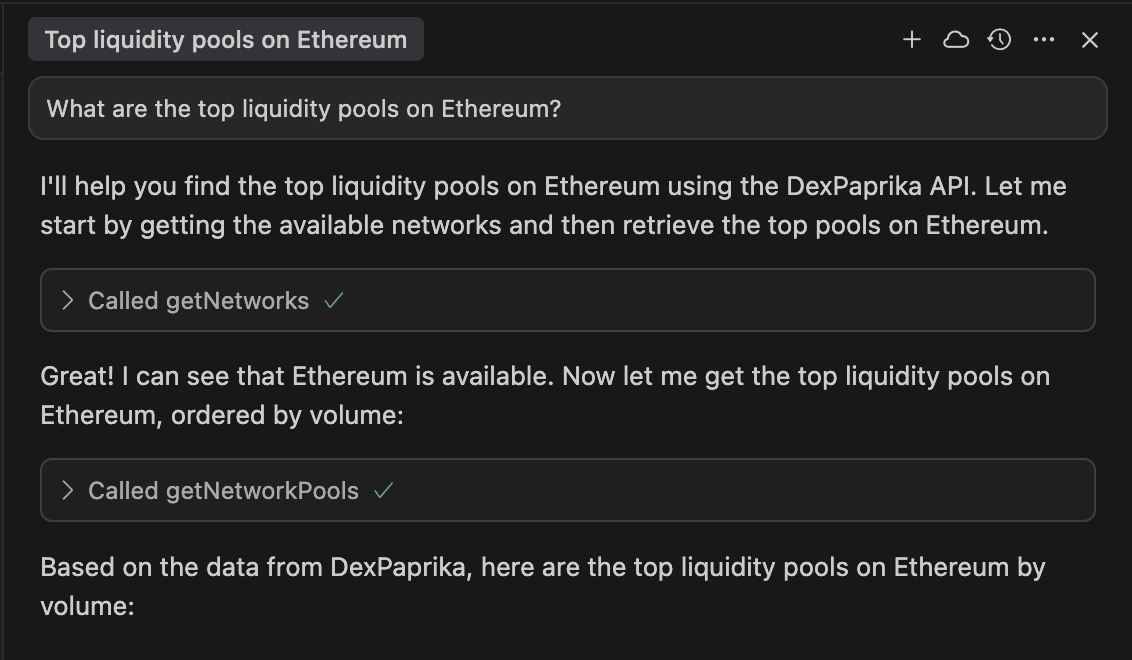Click the Called getNetworks result block
Image resolution: width=1132 pixels, height=660 pixels.
pyautogui.click(x=566, y=300)
